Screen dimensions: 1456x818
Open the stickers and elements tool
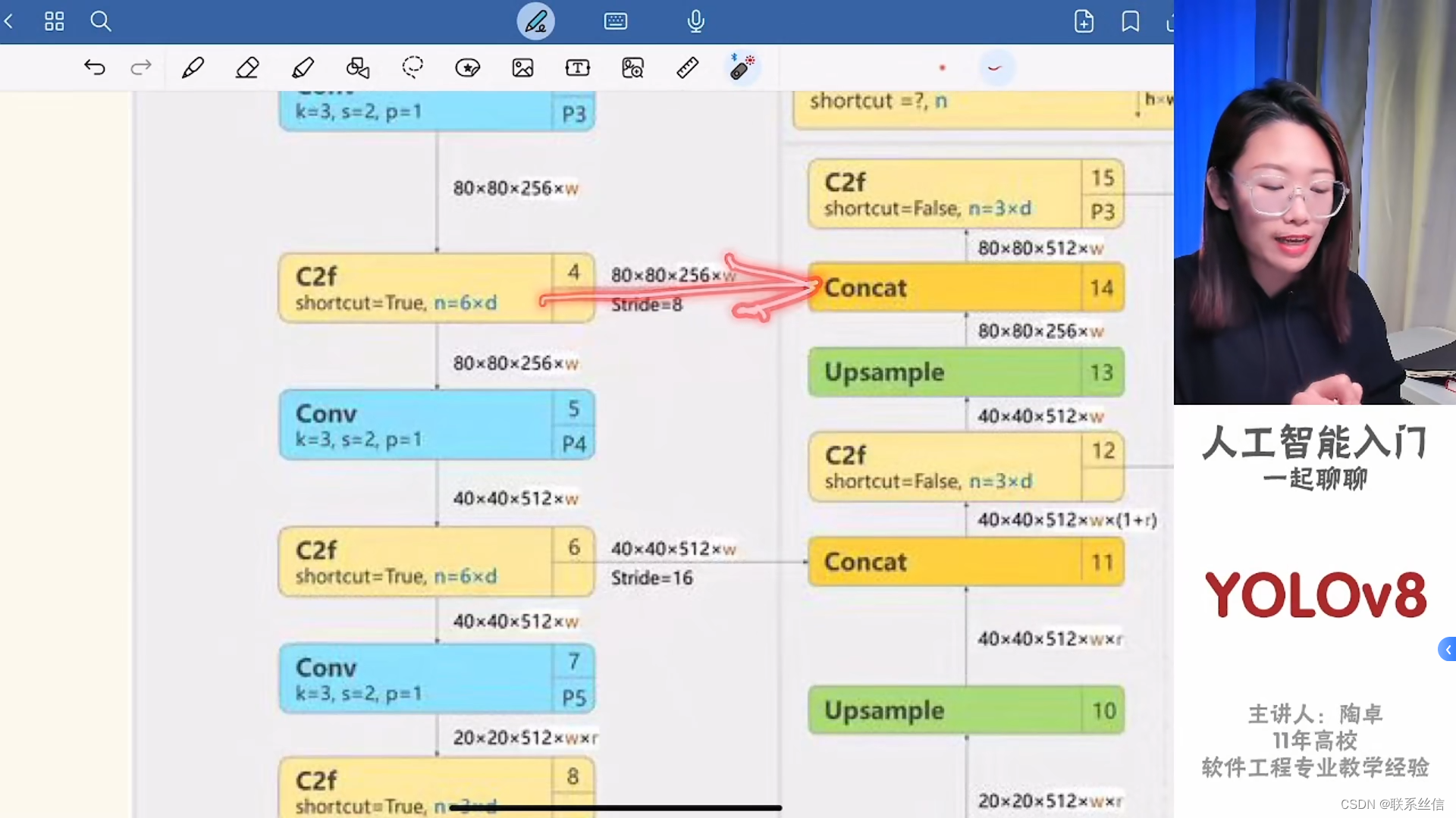[467, 67]
